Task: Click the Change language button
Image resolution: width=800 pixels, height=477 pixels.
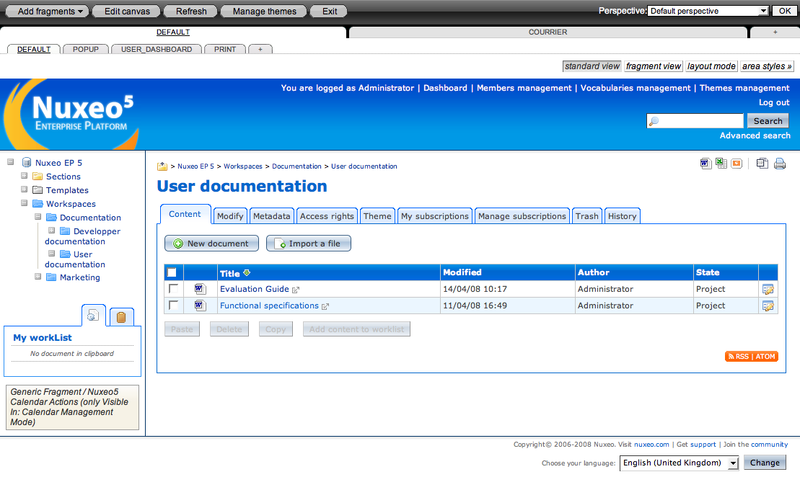Action: point(765,463)
